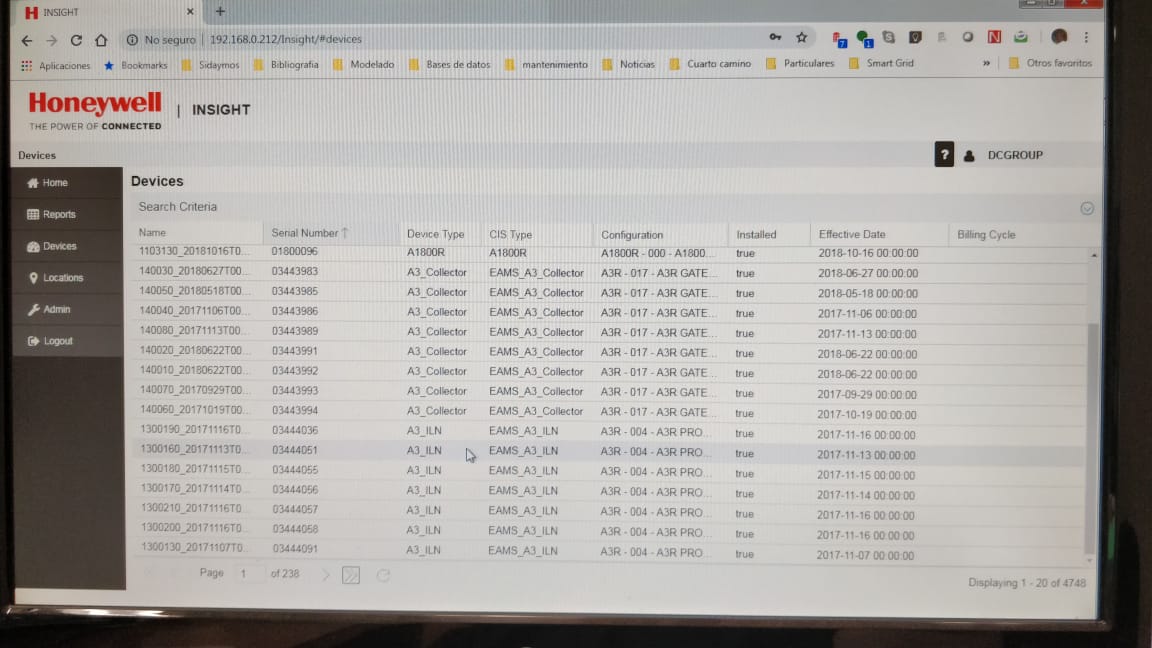This screenshot has width=1152, height=648.
Task: Click the page number input field
Action: pos(248,573)
